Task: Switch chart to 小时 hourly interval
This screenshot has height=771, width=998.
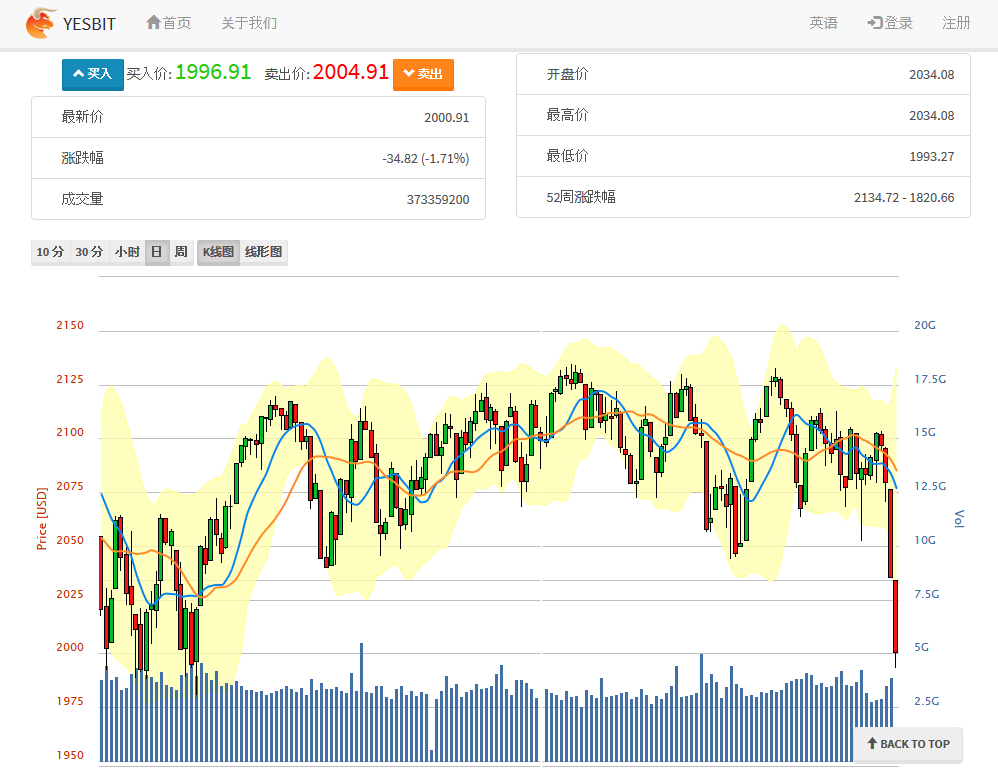Action: pyautogui.click(x=127, y=252)
